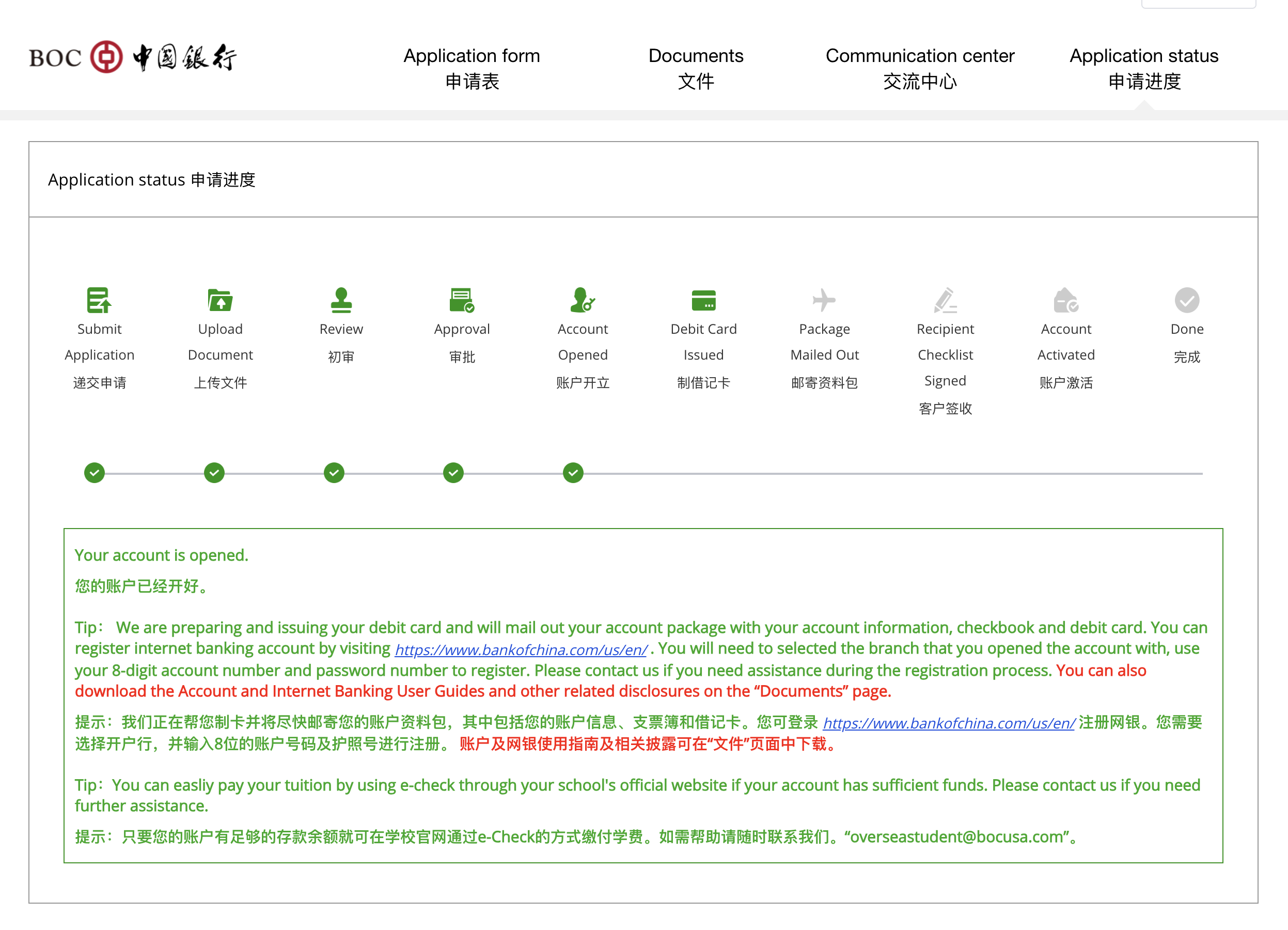
Task: Click the '完成' Chinese step label
Action: 1187,357
